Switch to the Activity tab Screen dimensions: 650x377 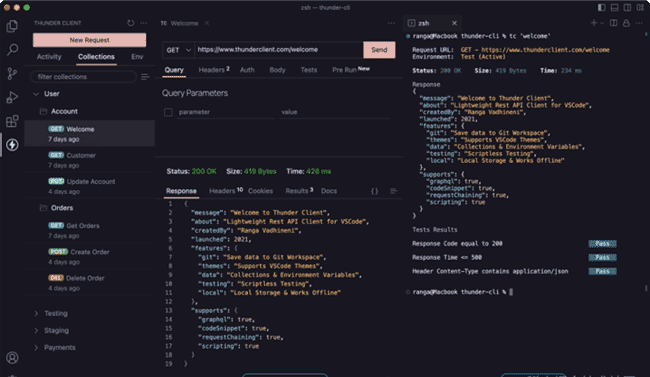pos(49,57)
